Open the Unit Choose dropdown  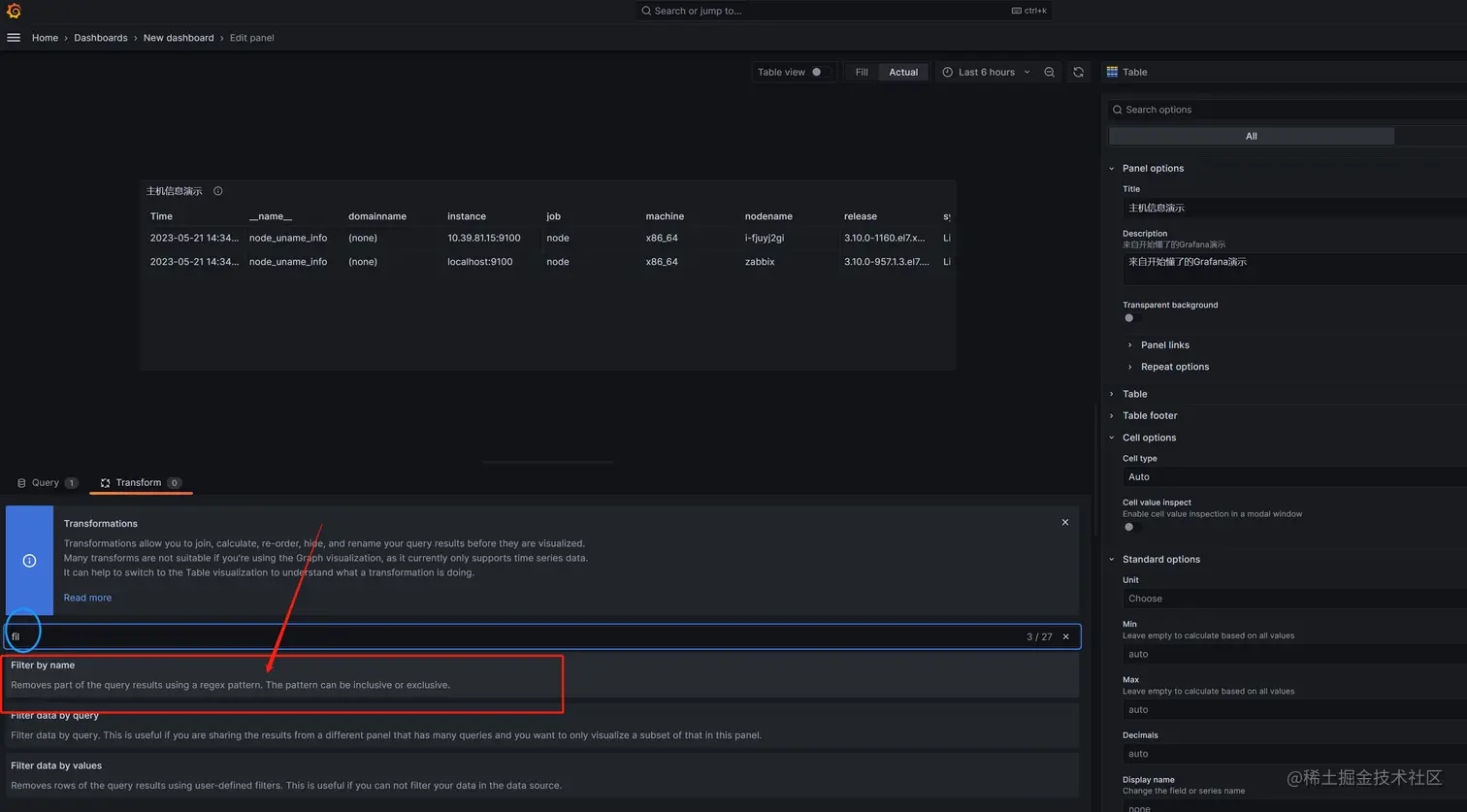[x=1294, y=599]
